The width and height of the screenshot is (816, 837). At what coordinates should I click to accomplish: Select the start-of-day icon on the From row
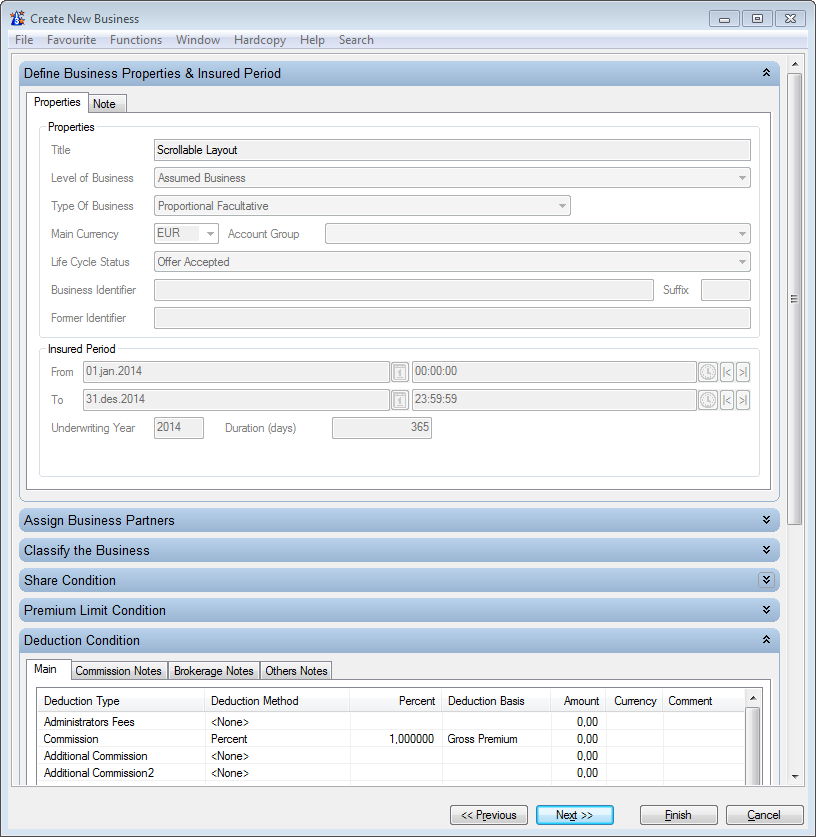pos(725,371)
